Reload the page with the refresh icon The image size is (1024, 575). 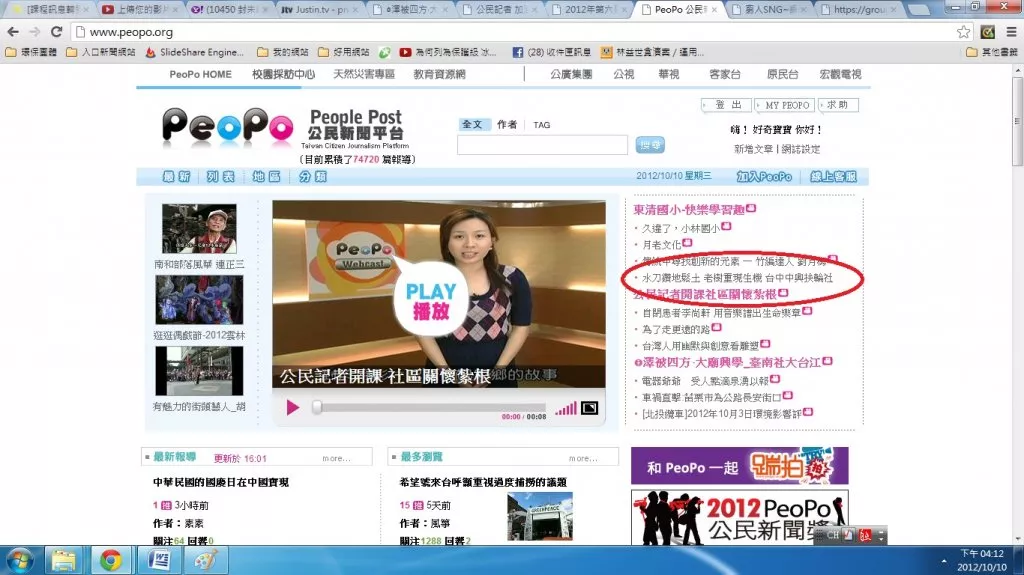click(56, 31)
